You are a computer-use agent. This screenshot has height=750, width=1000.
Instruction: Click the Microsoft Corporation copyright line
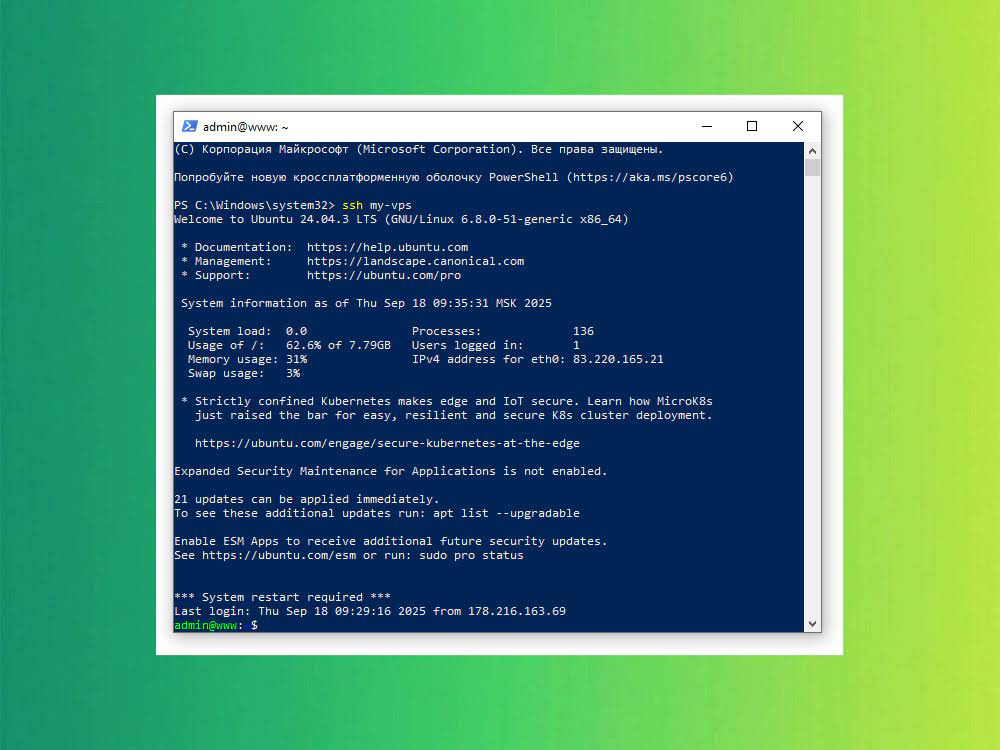click(x=418, y=149)
